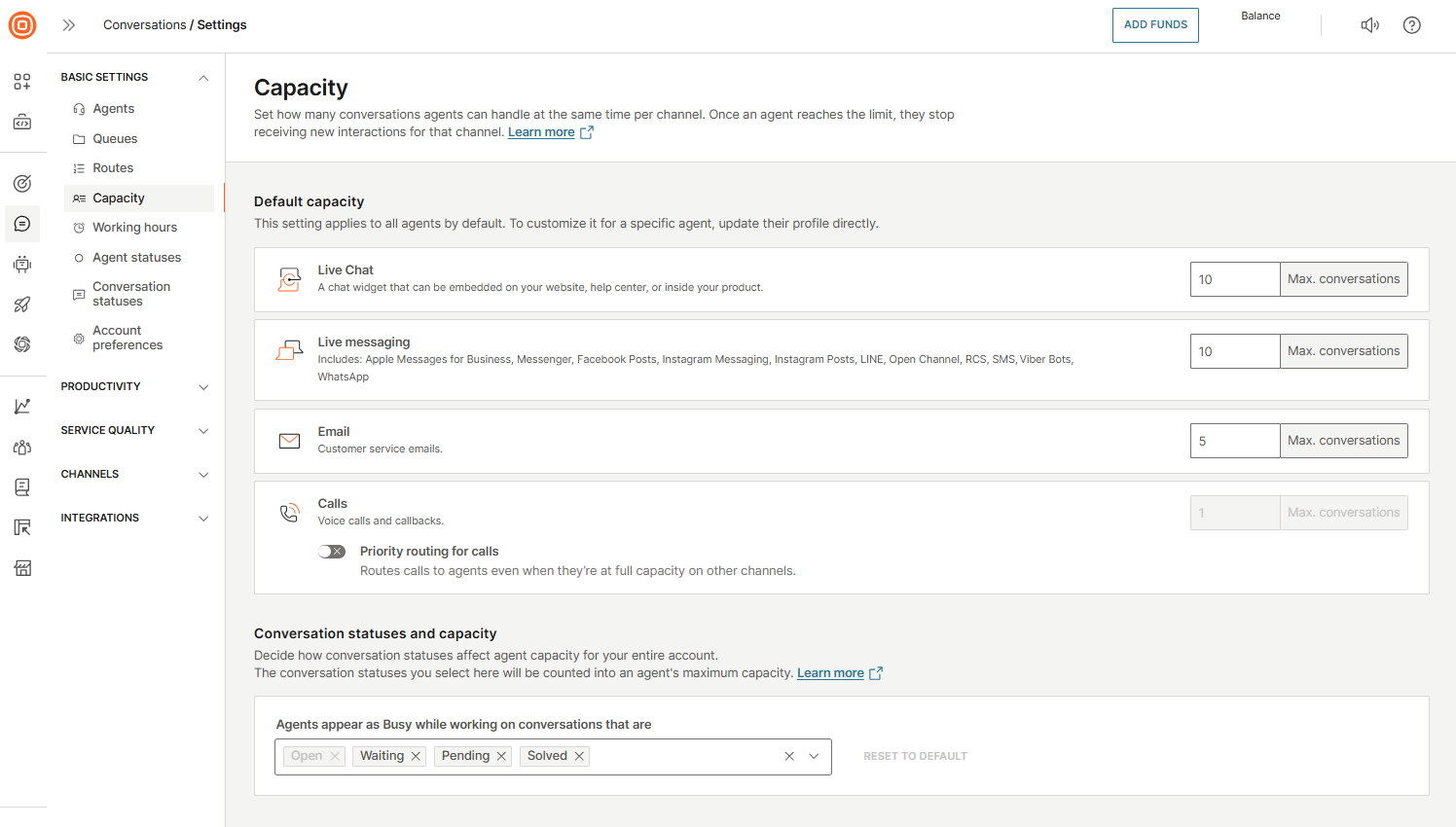Expand the Productivity section
The height and width of the screenshot is (827, 1456).
203,387
